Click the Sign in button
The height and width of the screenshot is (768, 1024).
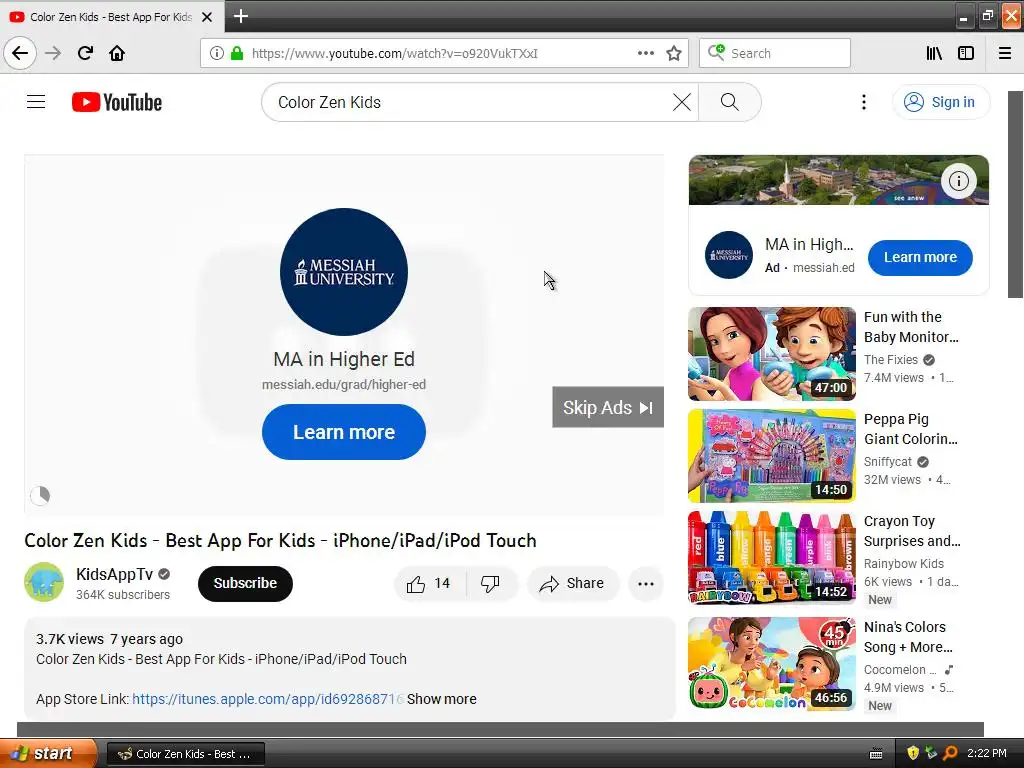pos(940,102)
